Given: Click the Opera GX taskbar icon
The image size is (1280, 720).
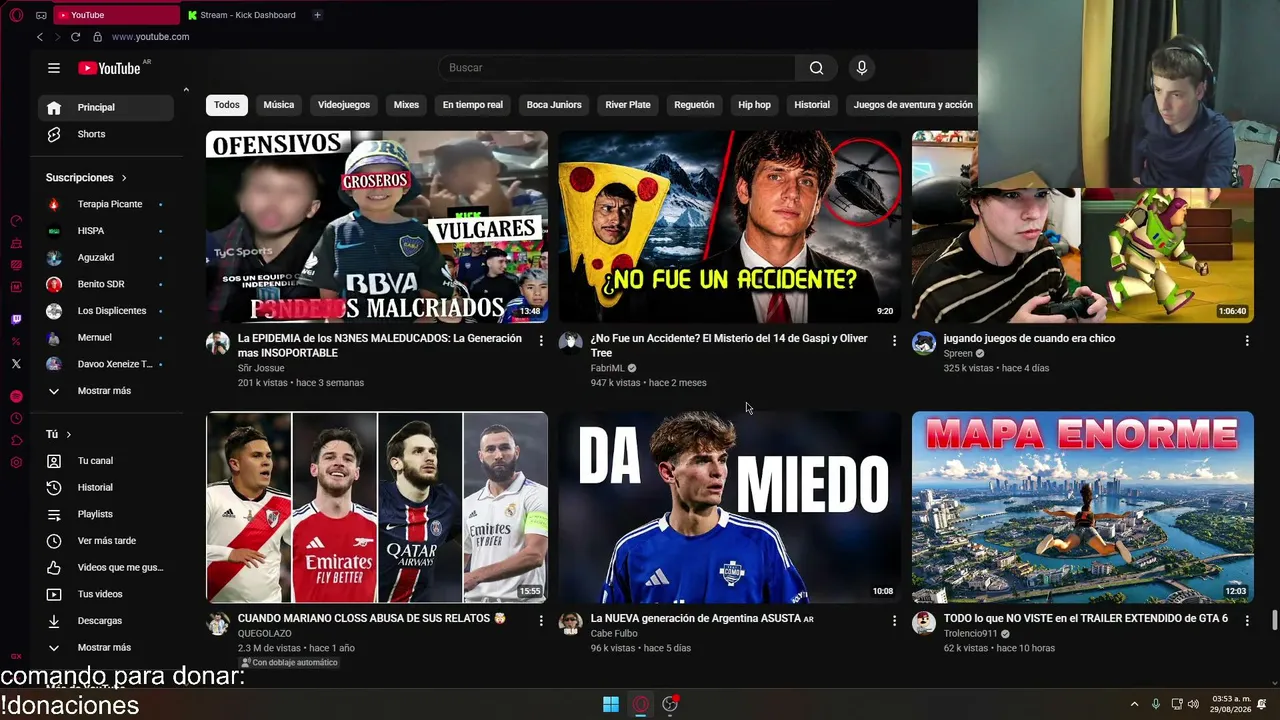Looking at the screenshot, I should click(x=641, y=704).
